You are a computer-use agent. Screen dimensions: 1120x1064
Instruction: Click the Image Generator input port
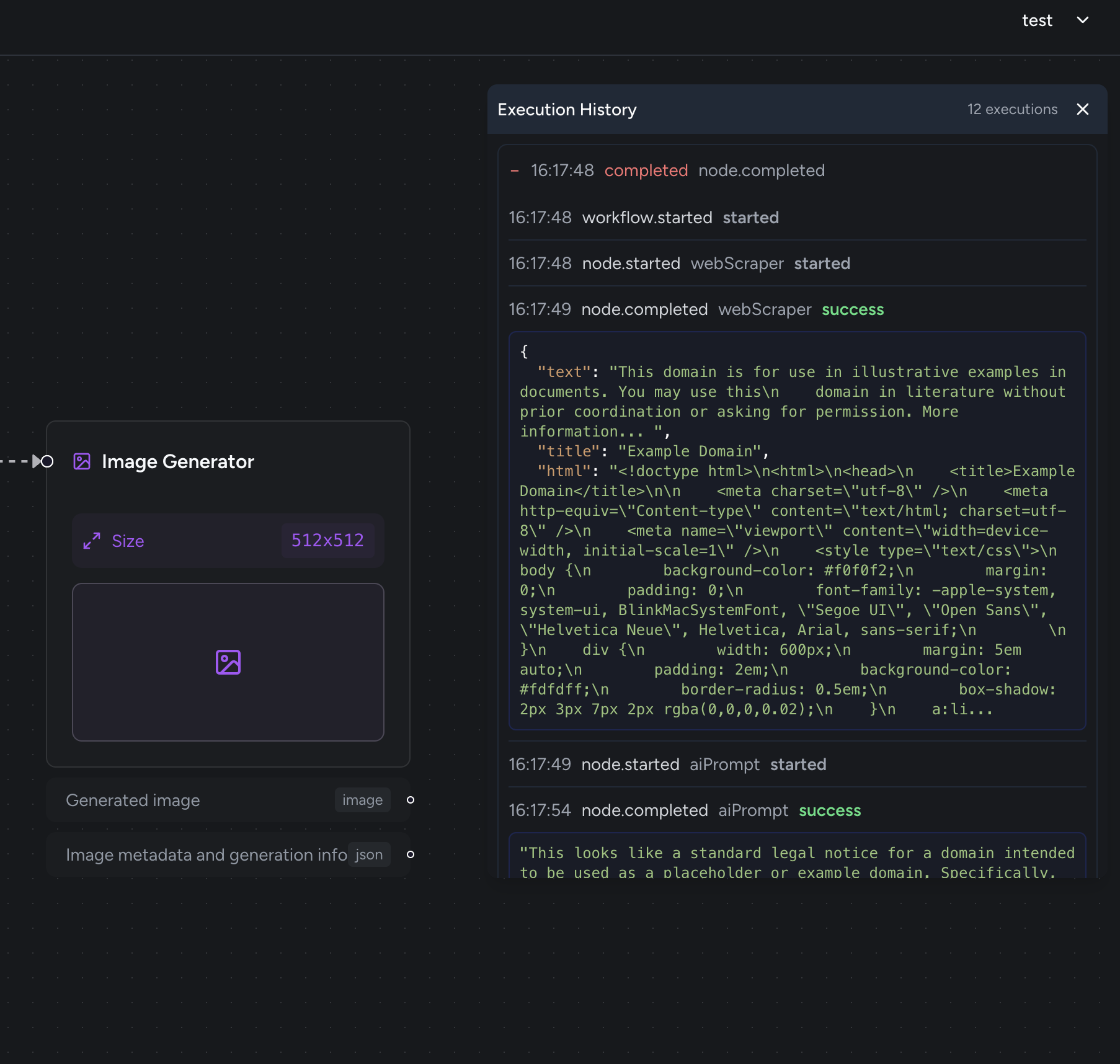(x=47, y=461)
